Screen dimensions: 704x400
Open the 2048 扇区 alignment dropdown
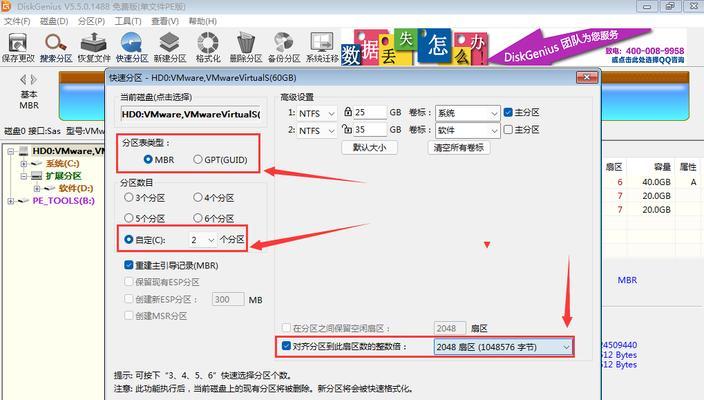[503, 347]
